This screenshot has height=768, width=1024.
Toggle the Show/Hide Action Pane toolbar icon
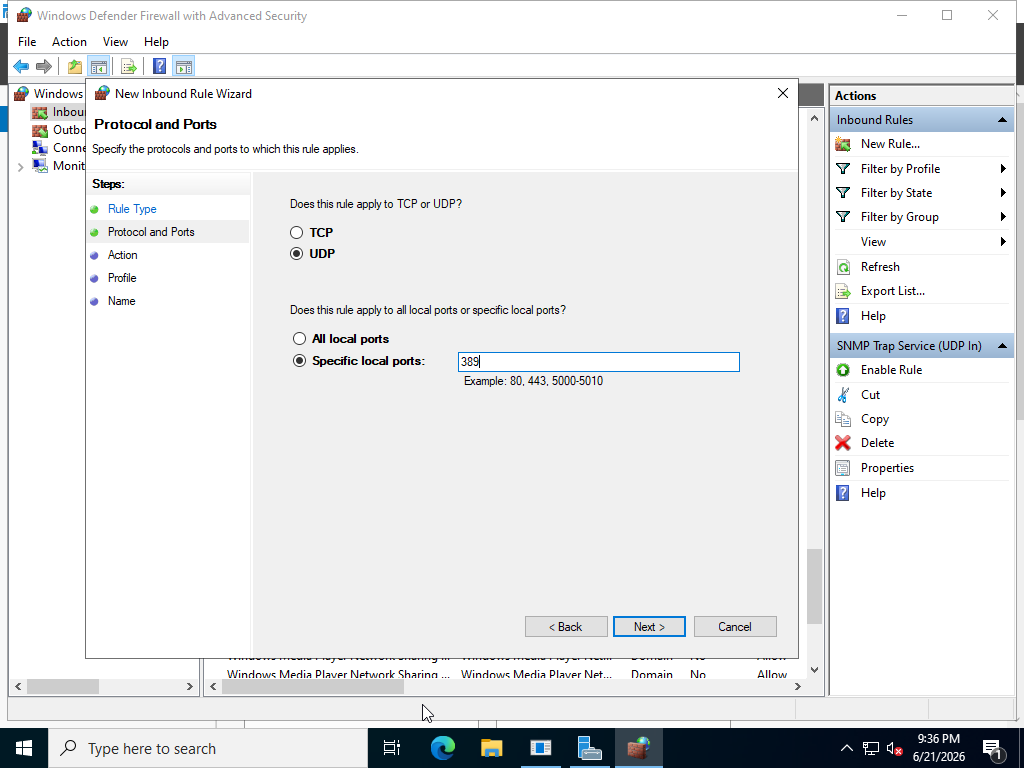pos(184,66)
